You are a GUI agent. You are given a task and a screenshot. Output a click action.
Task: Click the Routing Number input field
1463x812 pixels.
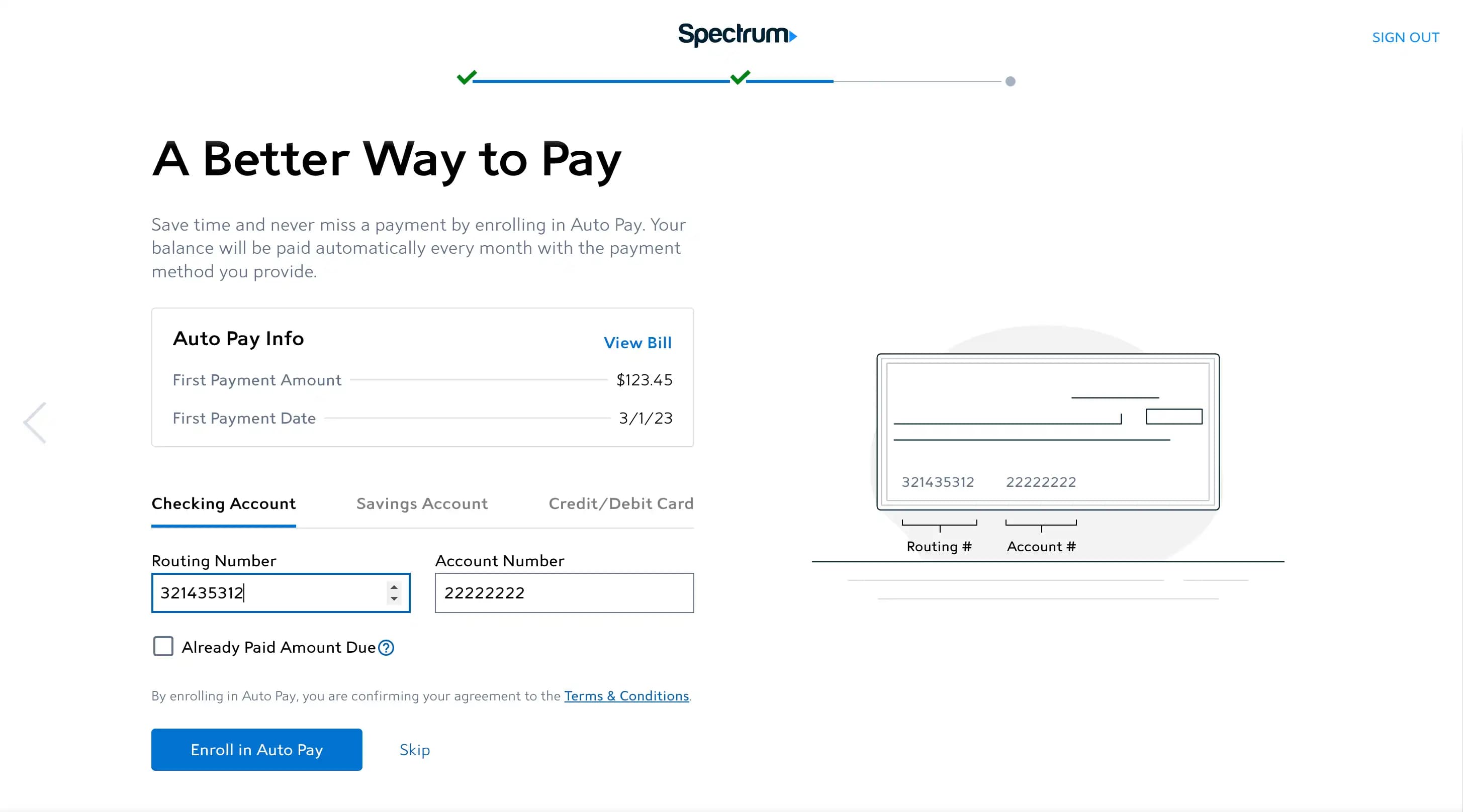(x=281, y=592)
